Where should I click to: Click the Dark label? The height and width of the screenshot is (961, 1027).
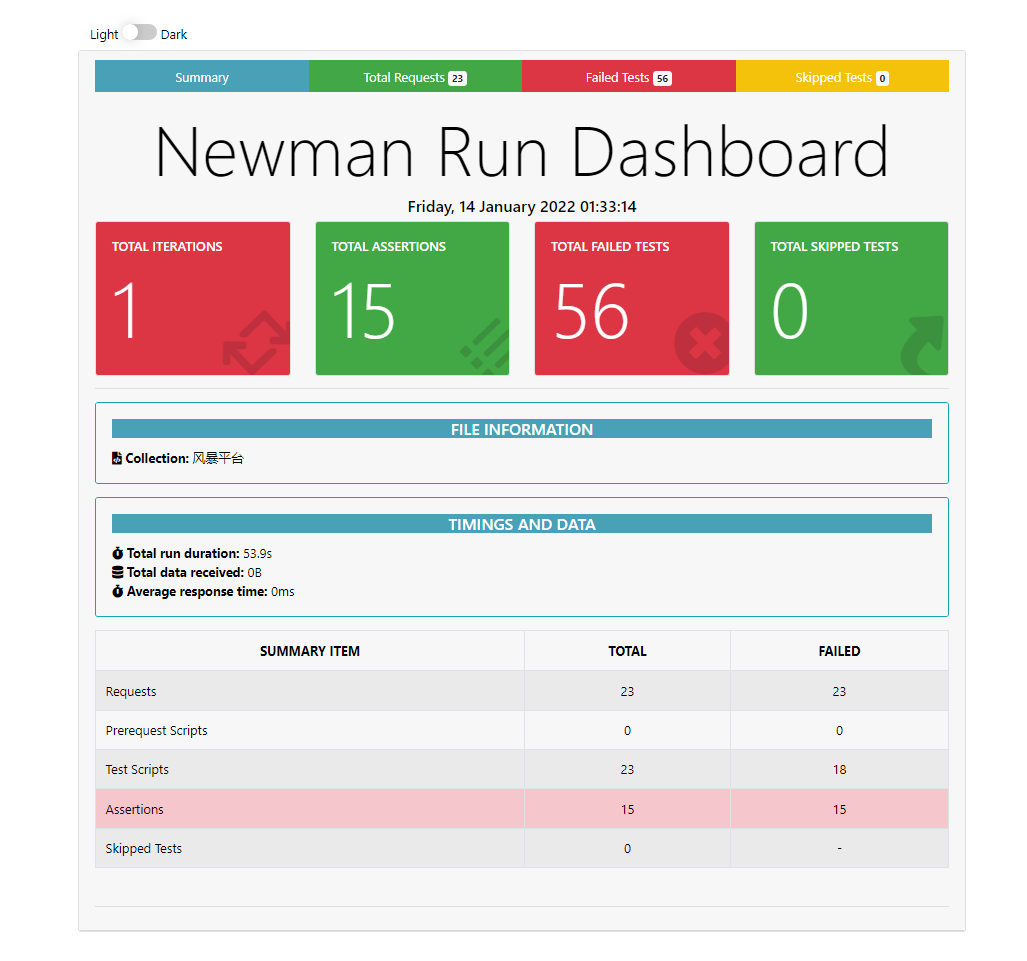pos(174,34)
